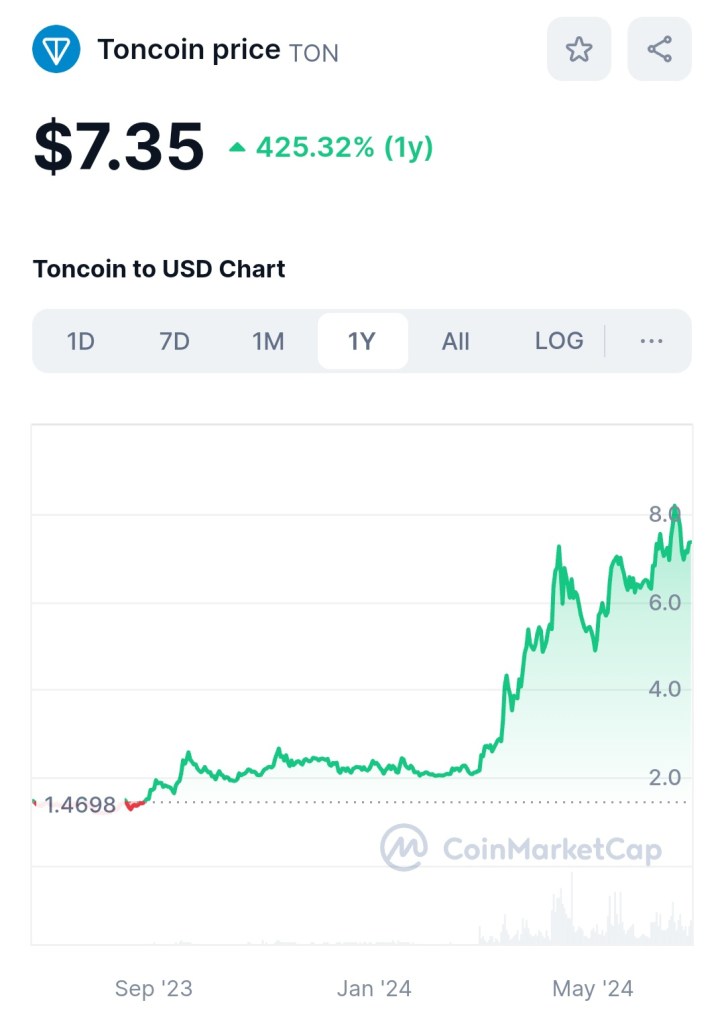Open the three-dots more chart options
This screenshot has height=1023, width=724.
pyautogui.click(x=651, y=341)
